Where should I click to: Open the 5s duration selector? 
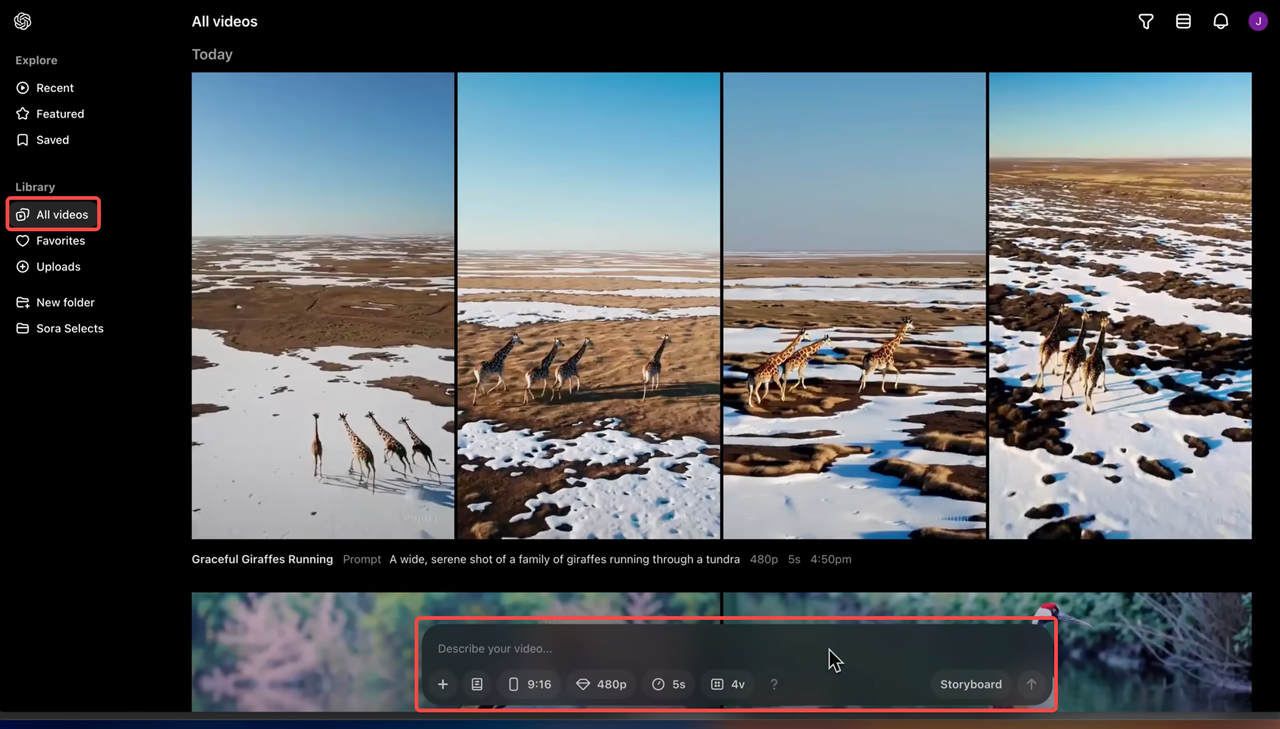pyautogui.click(x=668, y=684)
